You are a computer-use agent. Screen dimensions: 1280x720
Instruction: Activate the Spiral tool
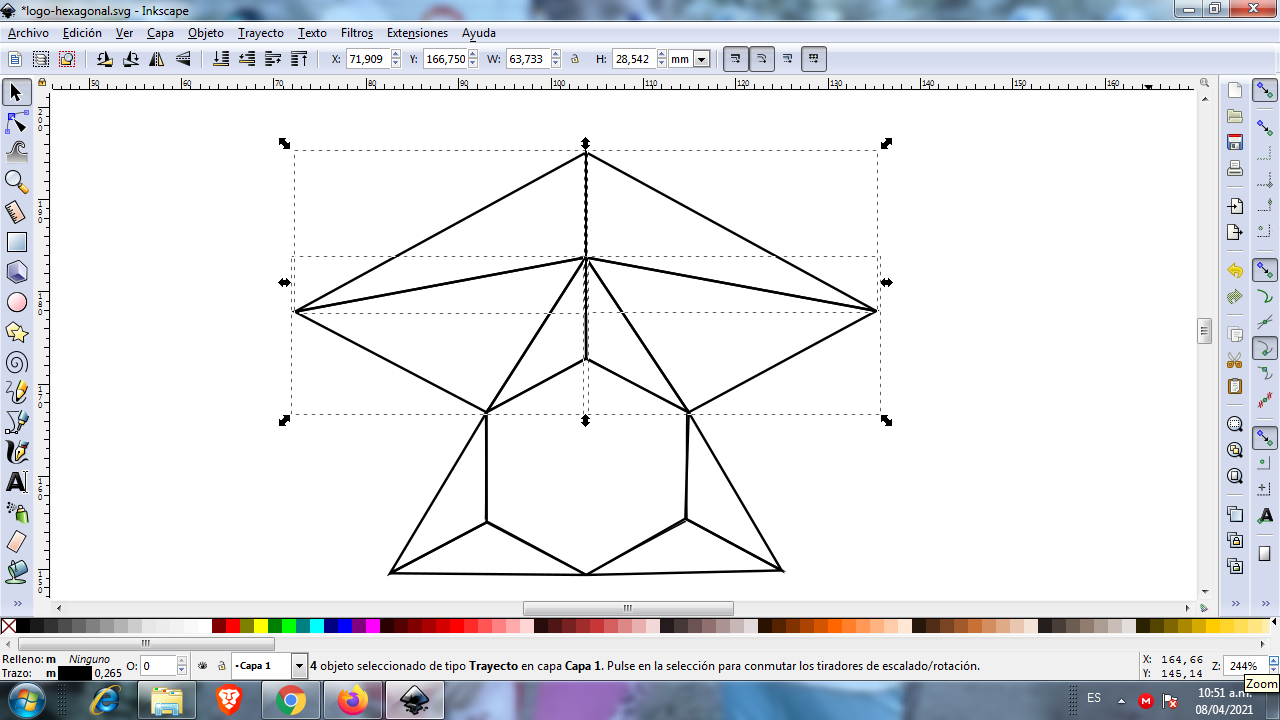coord(16,362)
